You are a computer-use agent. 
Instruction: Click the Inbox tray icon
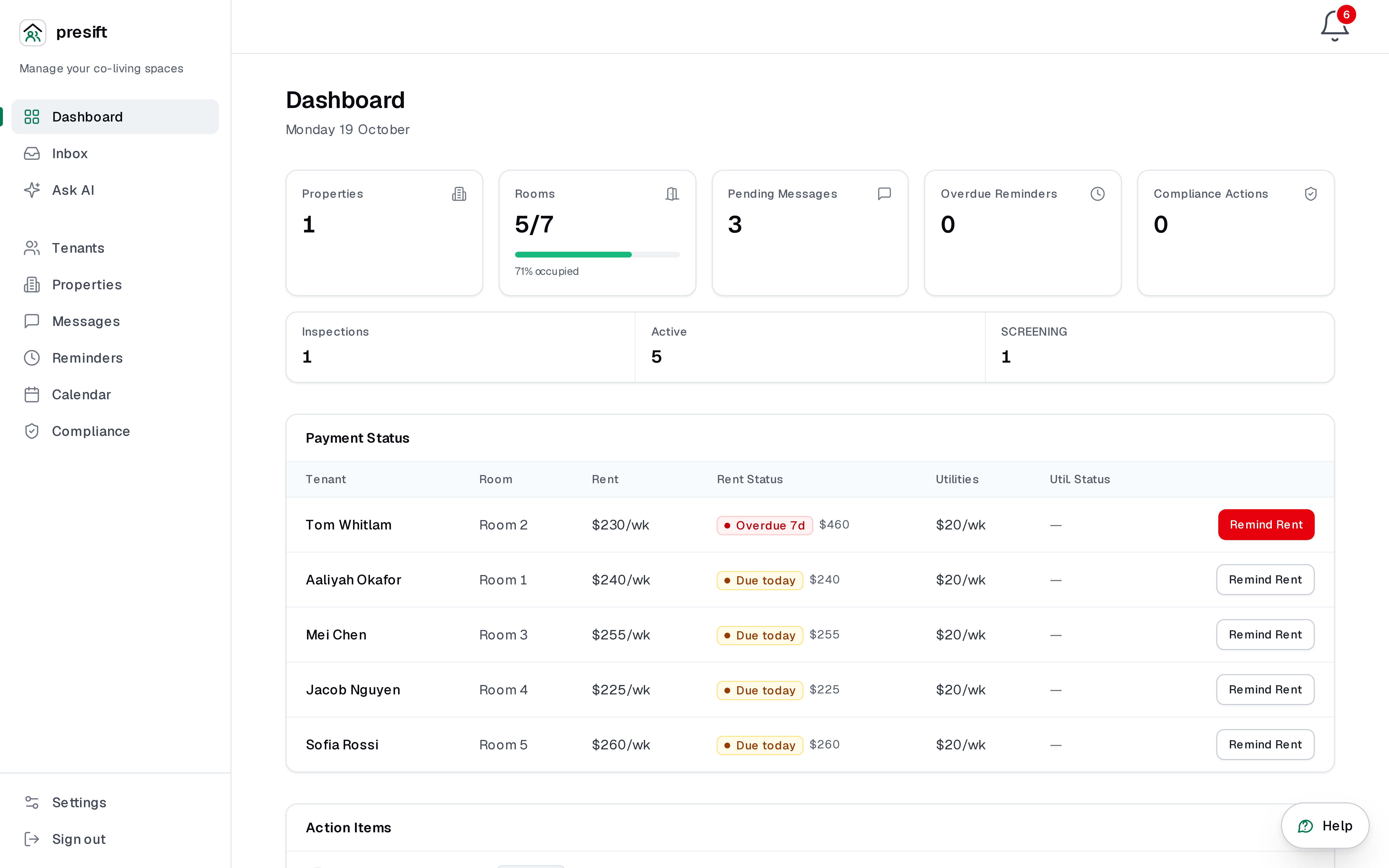(32, 154)
